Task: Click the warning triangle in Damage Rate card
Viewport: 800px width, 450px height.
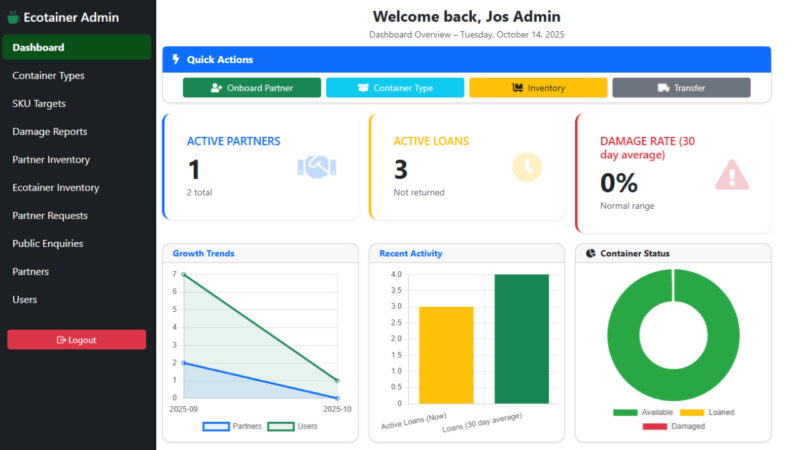Action: (732, 175)
